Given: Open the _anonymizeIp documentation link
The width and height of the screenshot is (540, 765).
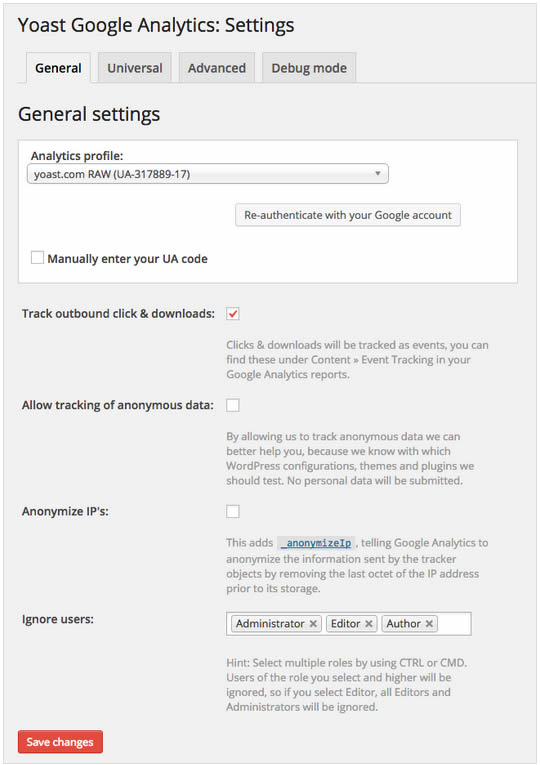Looking at the screenshot, I should [x=316, y=543].
